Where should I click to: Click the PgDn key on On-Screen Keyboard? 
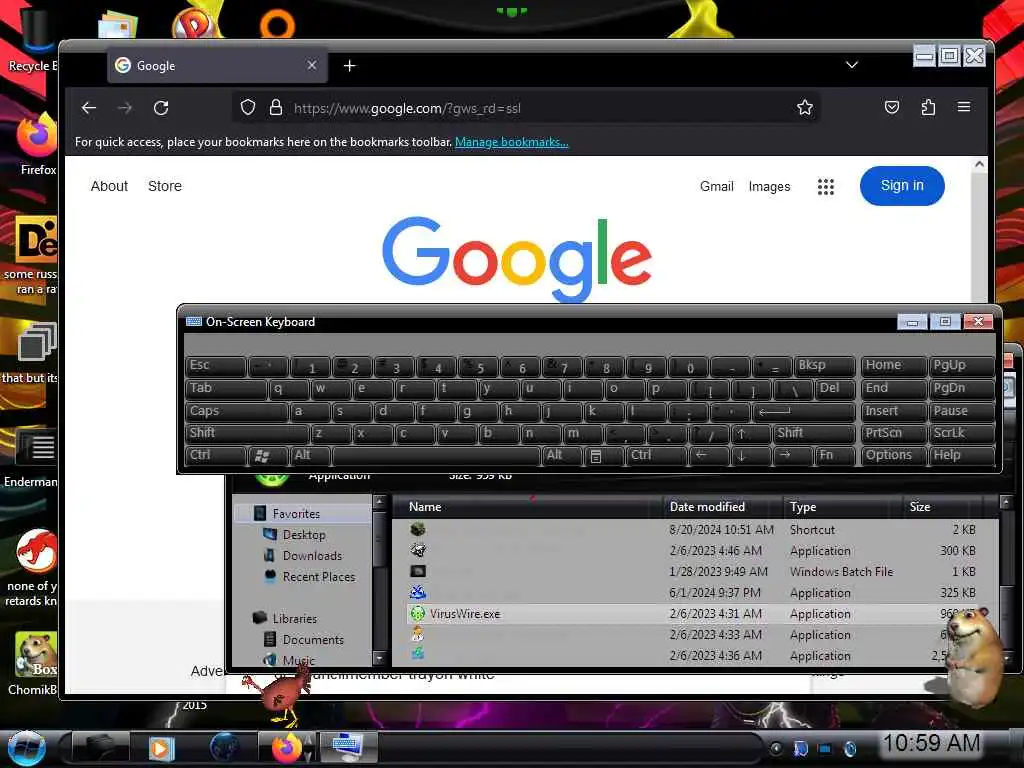961,389
